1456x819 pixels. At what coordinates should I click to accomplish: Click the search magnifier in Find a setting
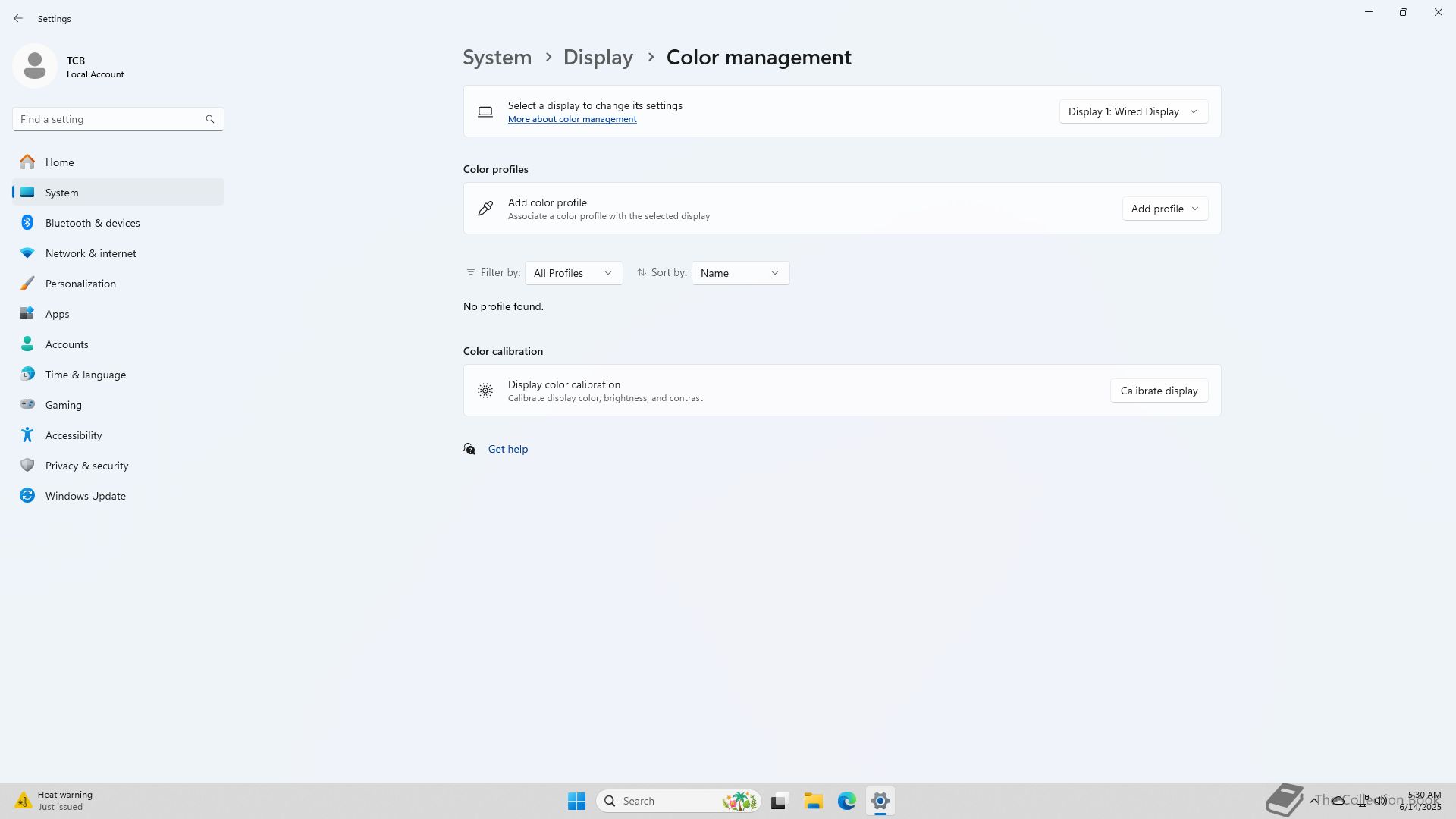210,119
